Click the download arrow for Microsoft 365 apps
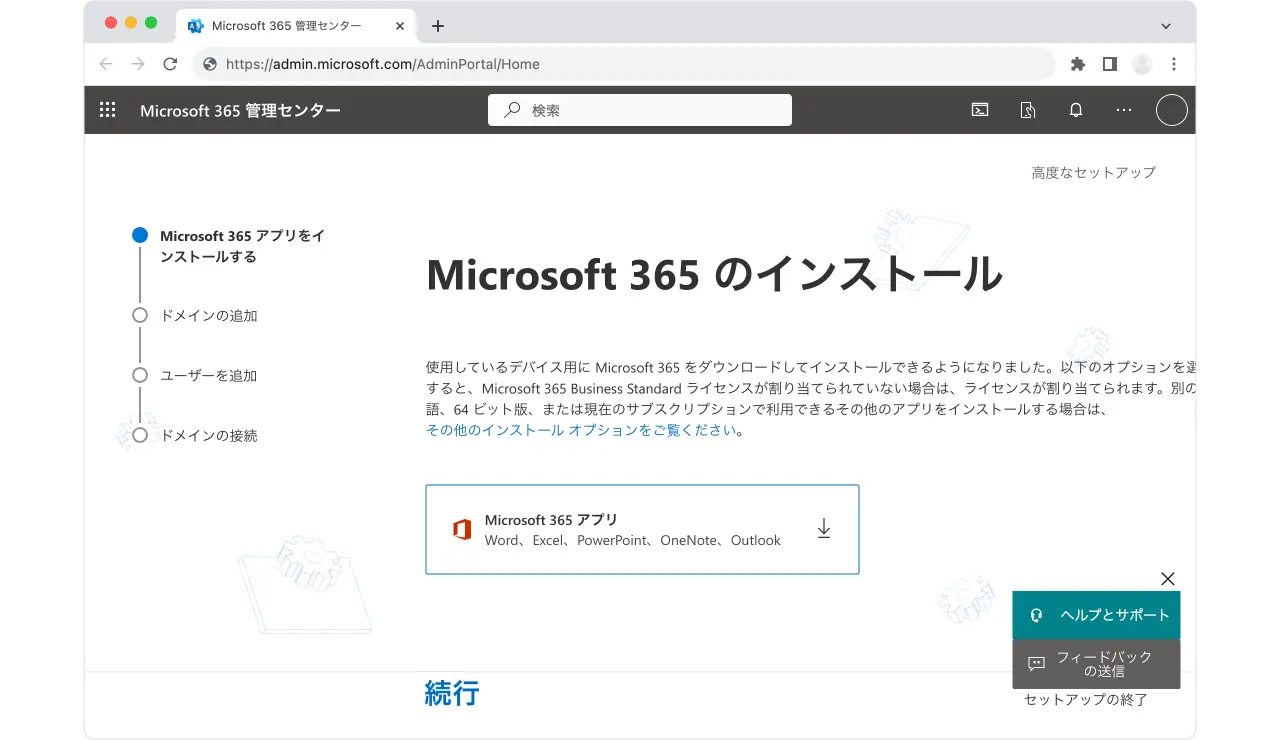 pos(824,529)
